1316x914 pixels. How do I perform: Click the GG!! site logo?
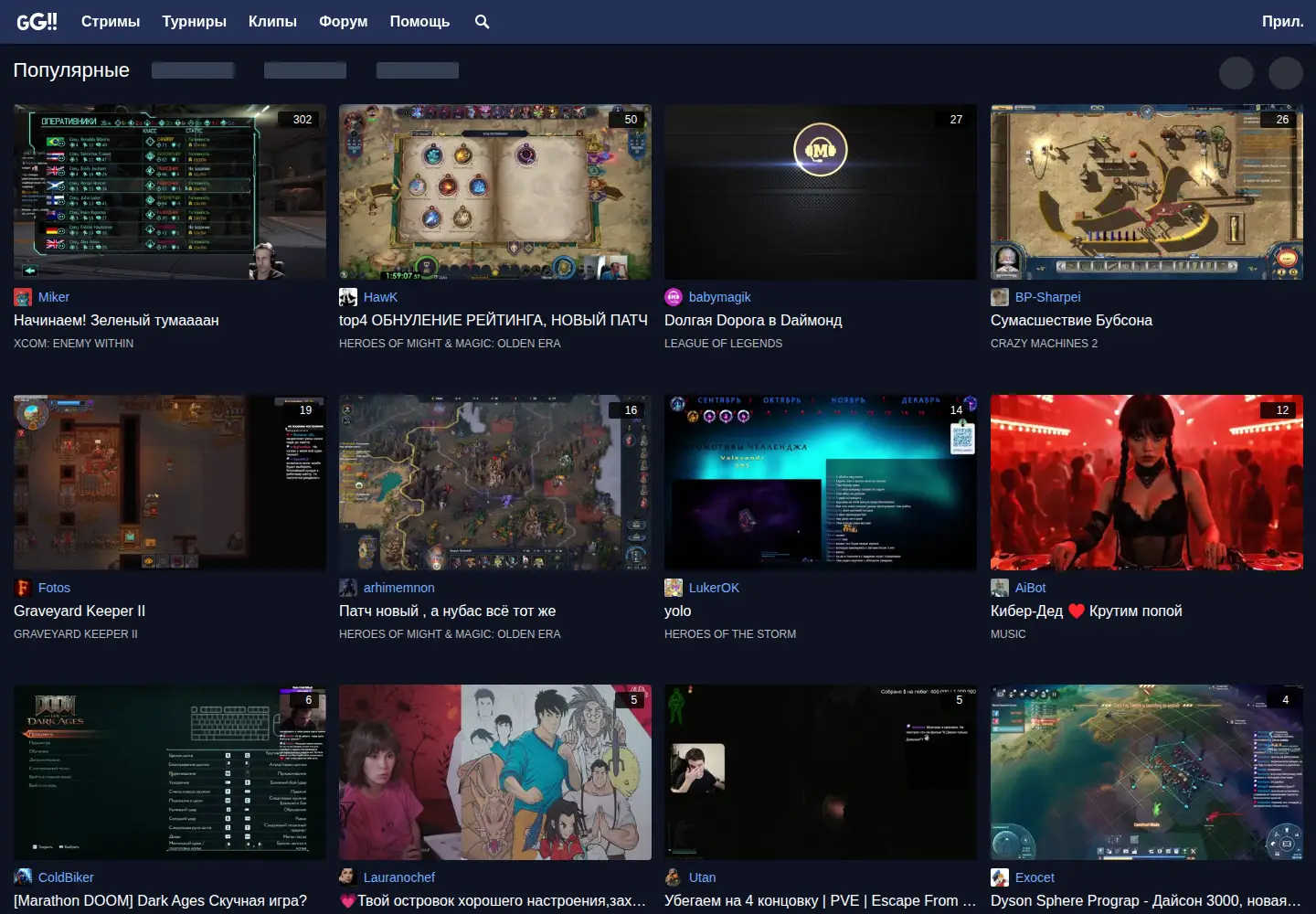click(x=37, y=21)
